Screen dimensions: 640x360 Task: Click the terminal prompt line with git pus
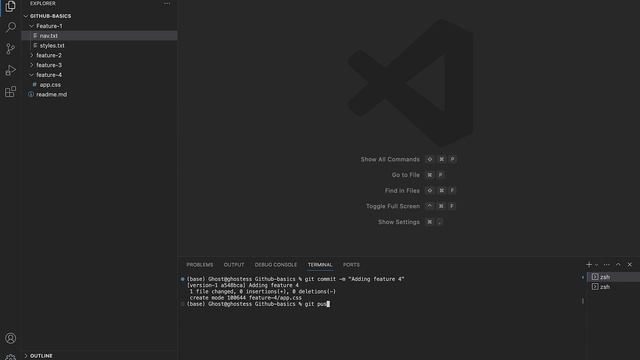pyautogui.click(x=258, y=304)
